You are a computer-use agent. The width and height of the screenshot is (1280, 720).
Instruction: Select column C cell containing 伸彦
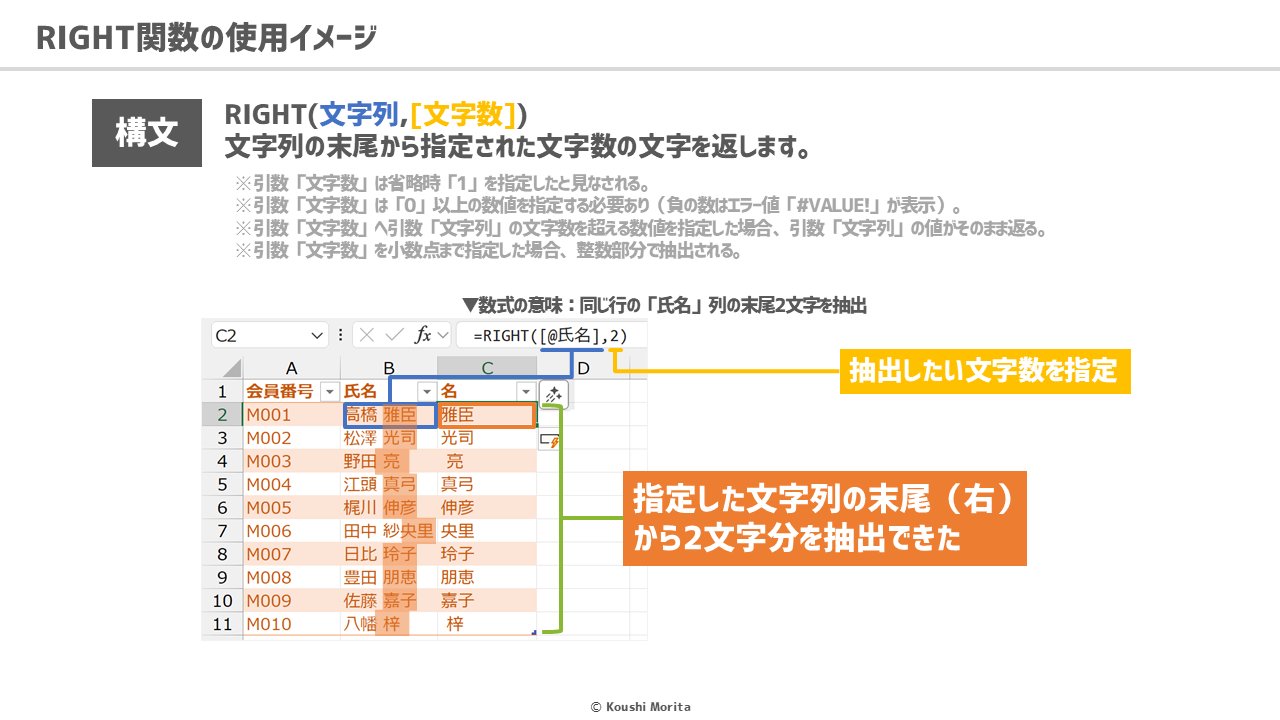pyautogui.click(x=487, y=508)
